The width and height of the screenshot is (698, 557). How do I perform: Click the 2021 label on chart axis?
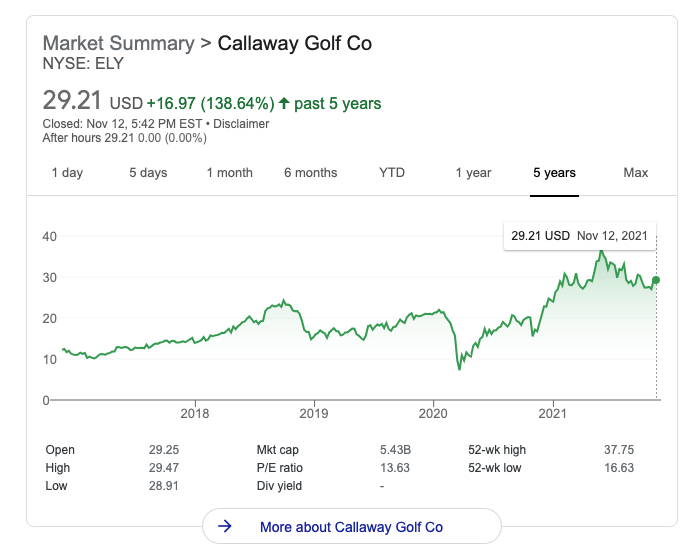(x=553, y=413)
